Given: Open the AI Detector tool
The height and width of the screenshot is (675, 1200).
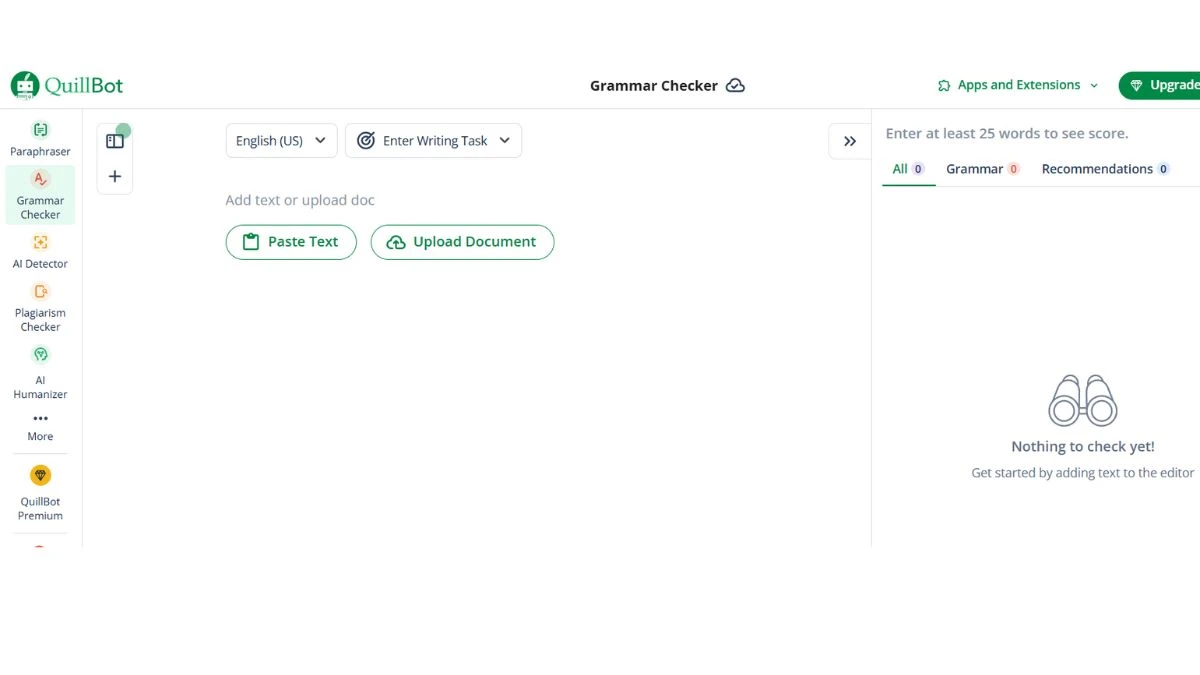Looking at the screenshot, I should click(40, 251).
